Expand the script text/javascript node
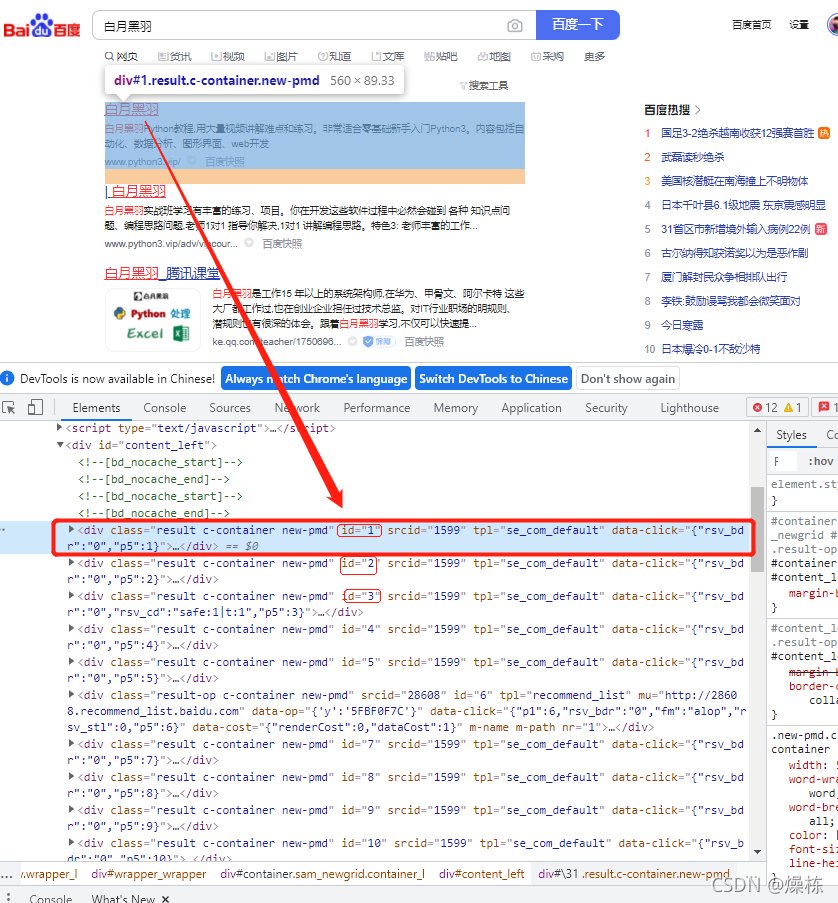 point(59,428)
